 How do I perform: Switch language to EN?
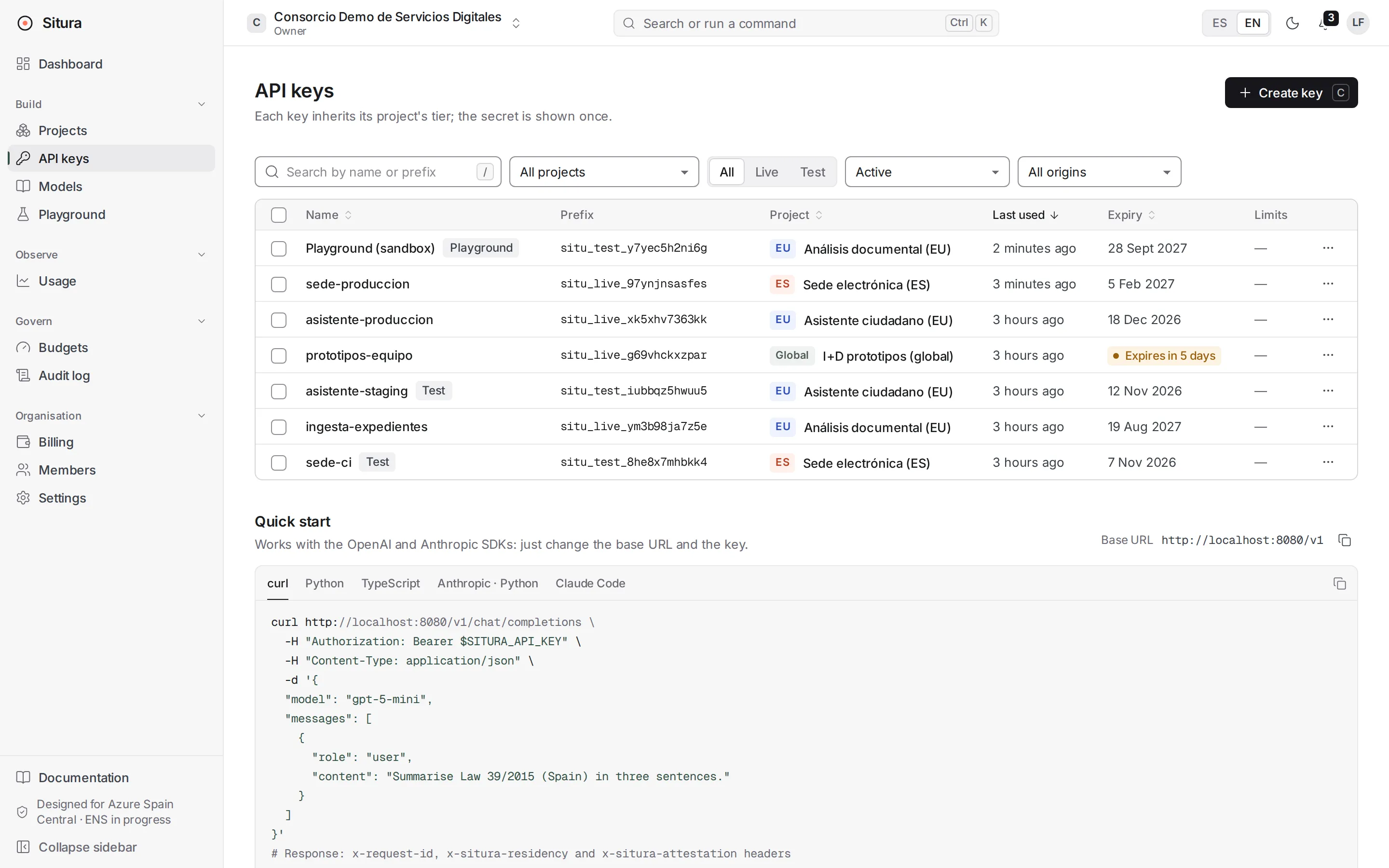pyautogui.click(x=1253, y=23)
